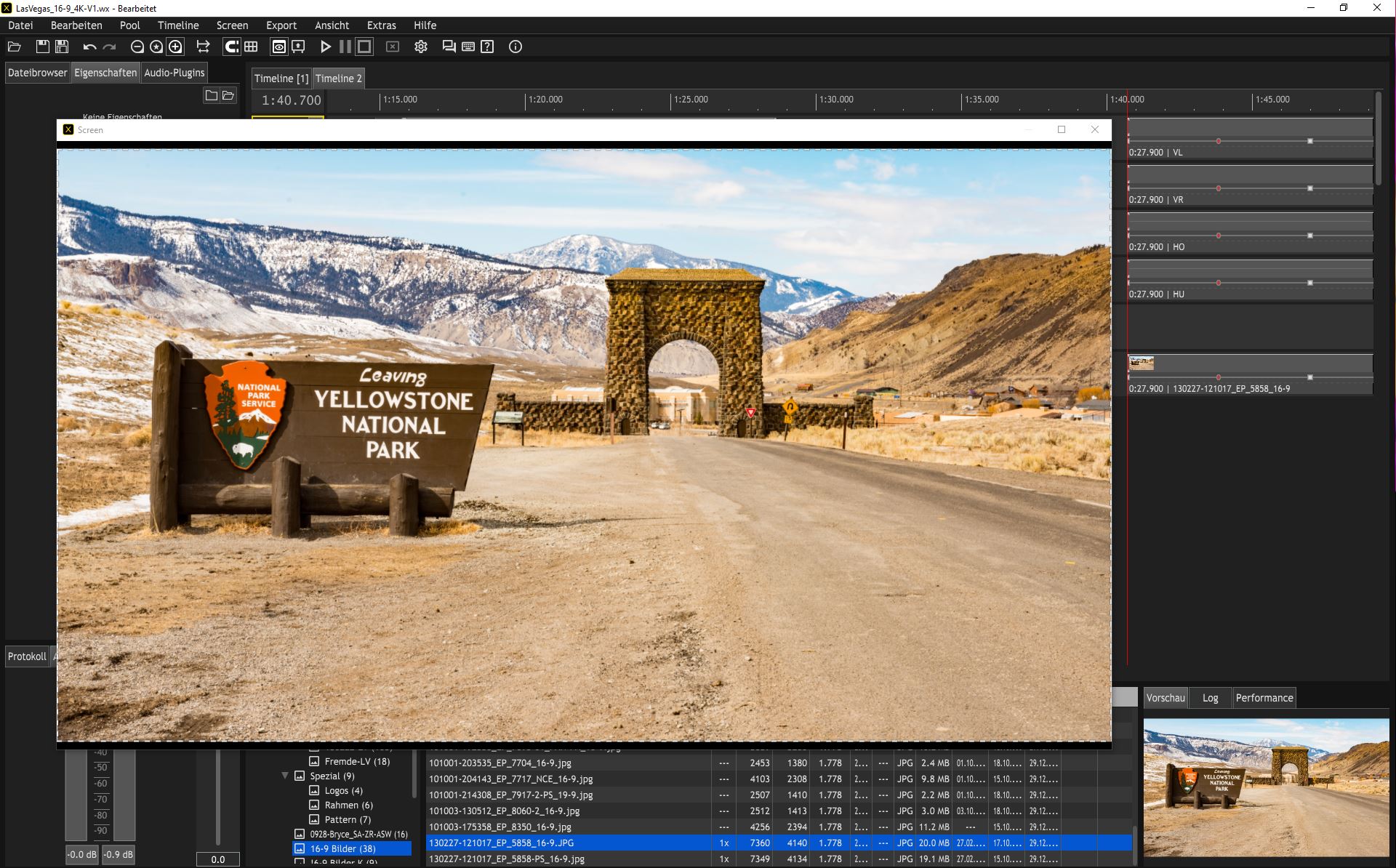Image resolution: width=1396 pixels, height=868 pixels.
Task: Show program info via circled i icon
Action: click(x=516, y=47)
